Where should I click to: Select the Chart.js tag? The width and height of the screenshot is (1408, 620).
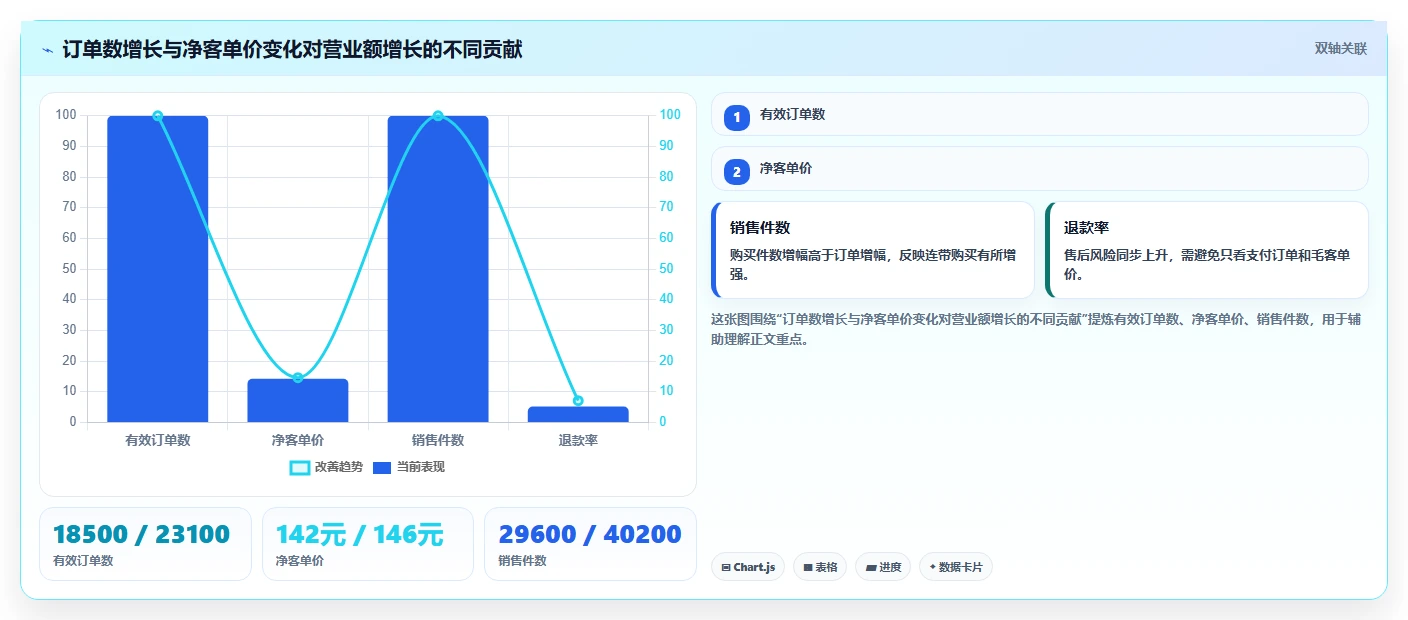click(x=748, y=567)
